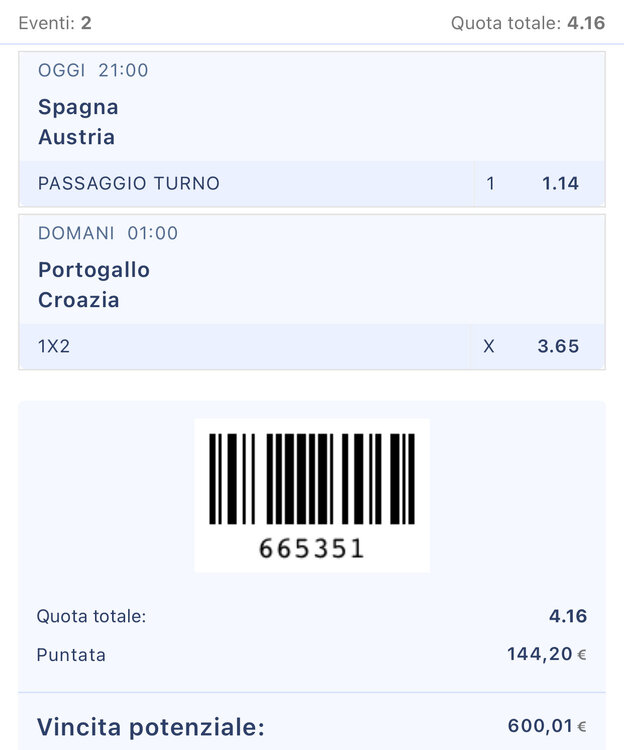Tap OGGI 21:00 event time
Screen dimensions: 624x750
pyautogui.click(x=93, y=70)
